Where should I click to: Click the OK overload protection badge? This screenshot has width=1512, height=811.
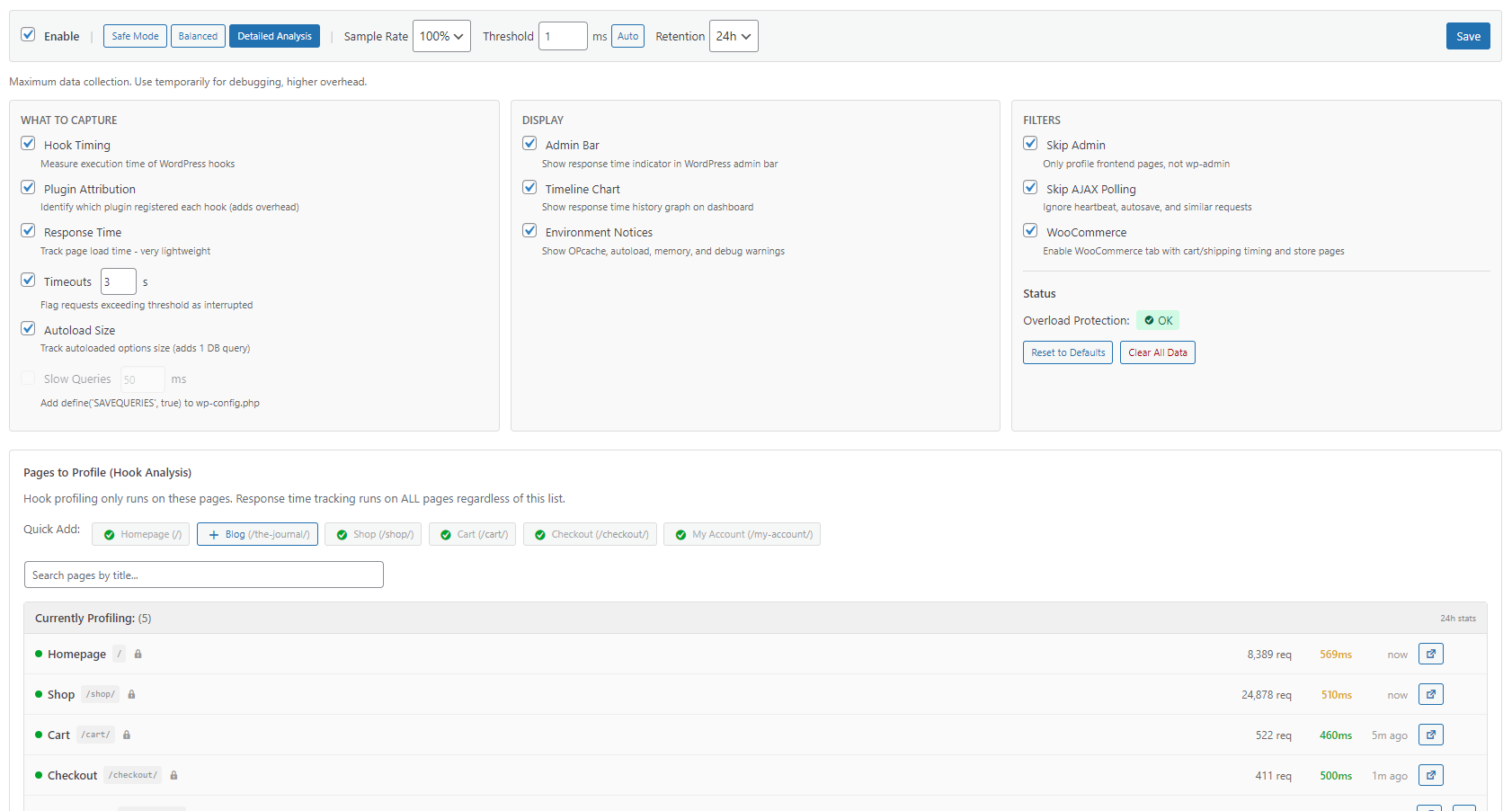pyautogui.click(x=1158, y=320)
